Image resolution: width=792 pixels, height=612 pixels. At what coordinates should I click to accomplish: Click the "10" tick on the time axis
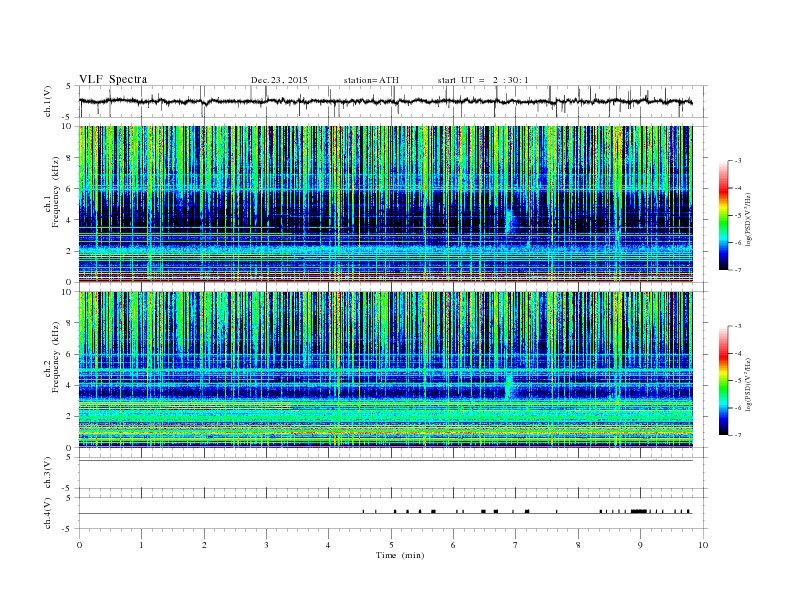pos(703,545)
